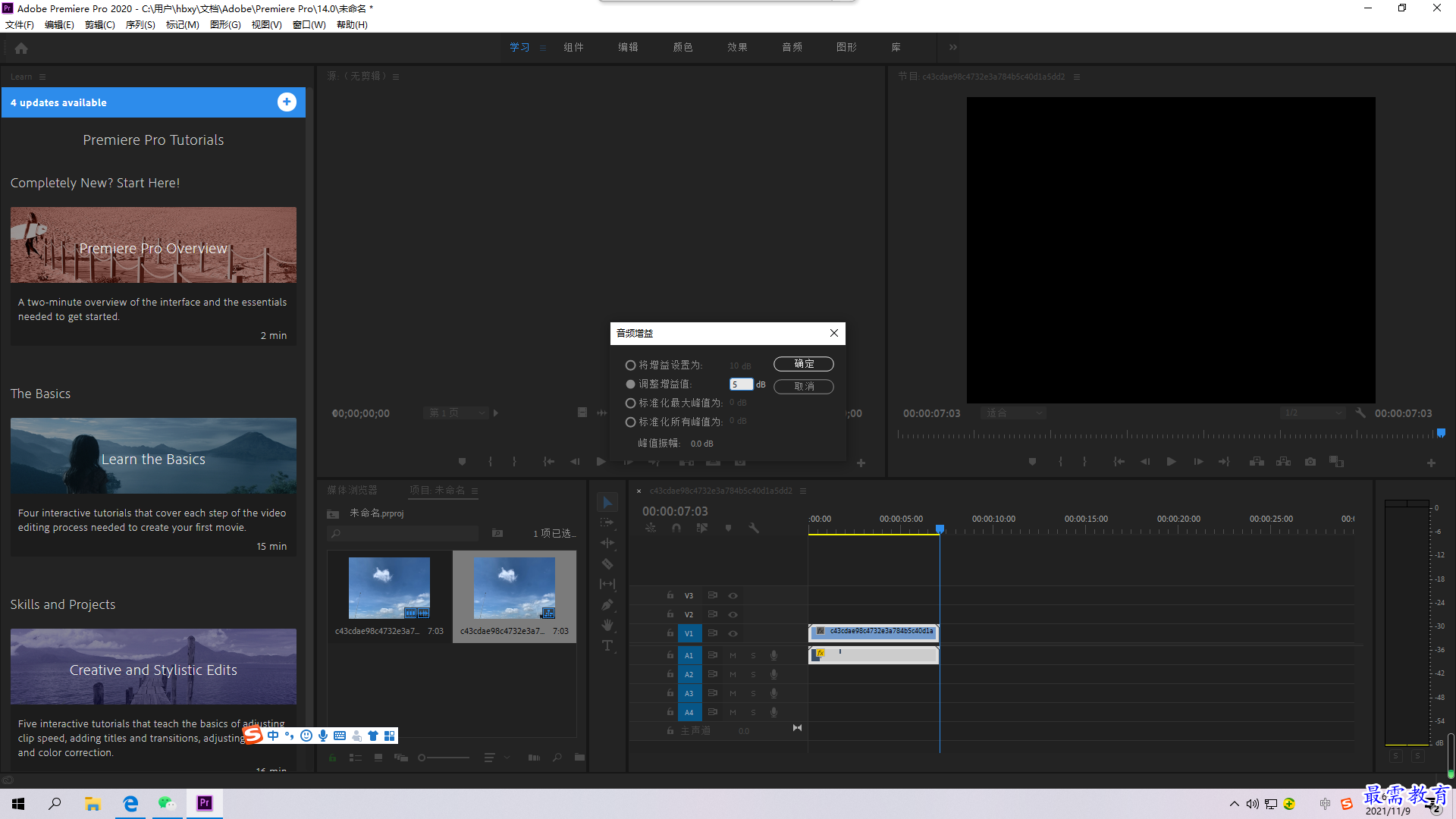Screen dimensions: 1456x819
Task: Click 取消 in 音频增益 dialog
Action: click(x=804, y=387)
